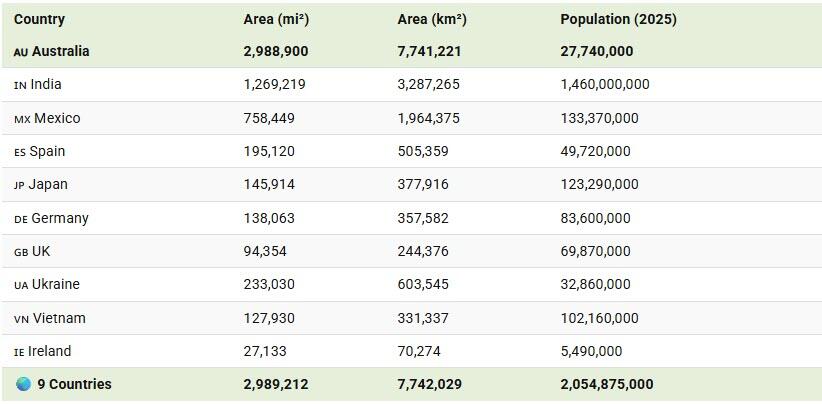
Task: Sort by the Country column header
Action: tap(40, 19)
